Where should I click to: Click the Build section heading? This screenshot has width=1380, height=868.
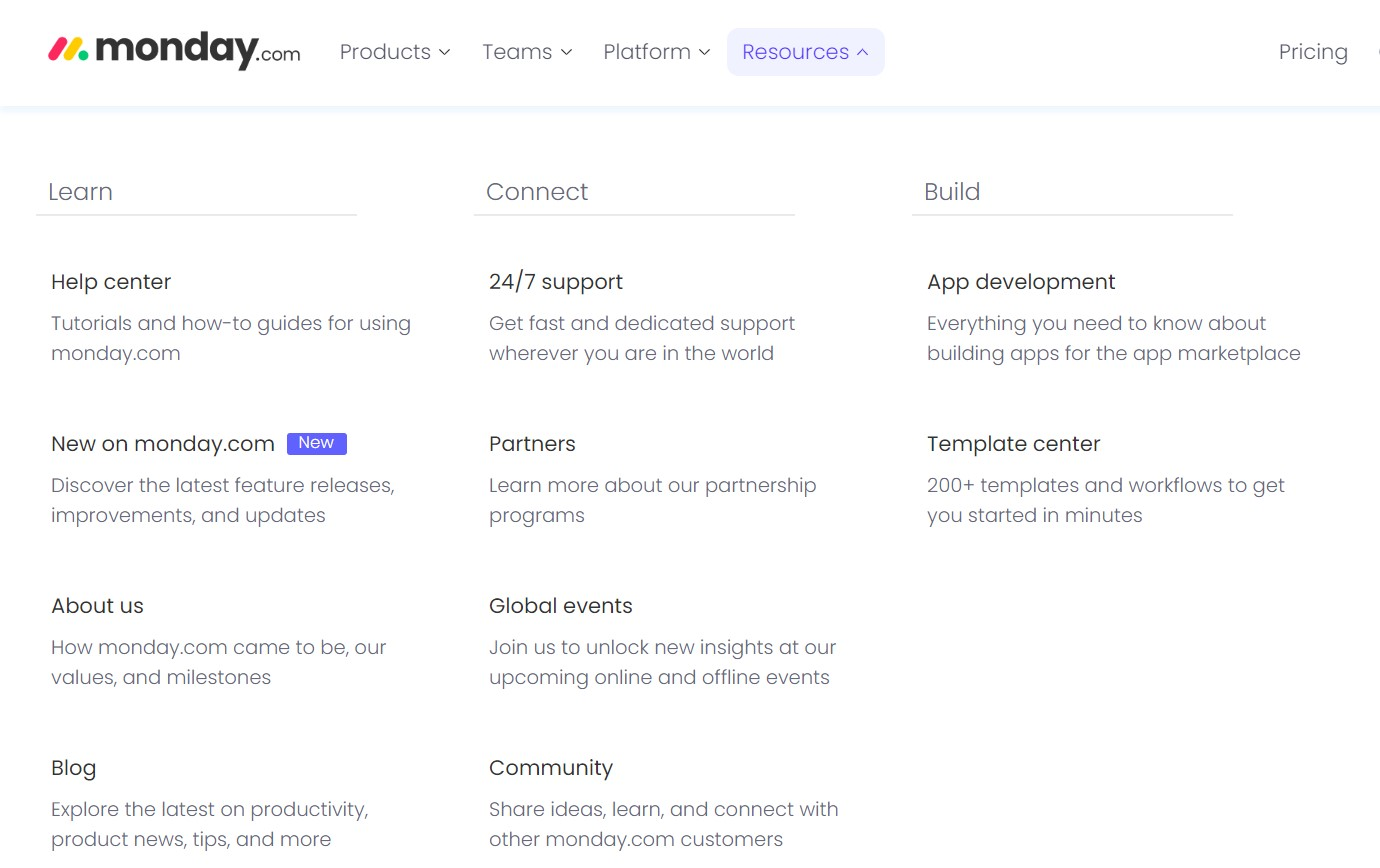(x=952, y=192)
